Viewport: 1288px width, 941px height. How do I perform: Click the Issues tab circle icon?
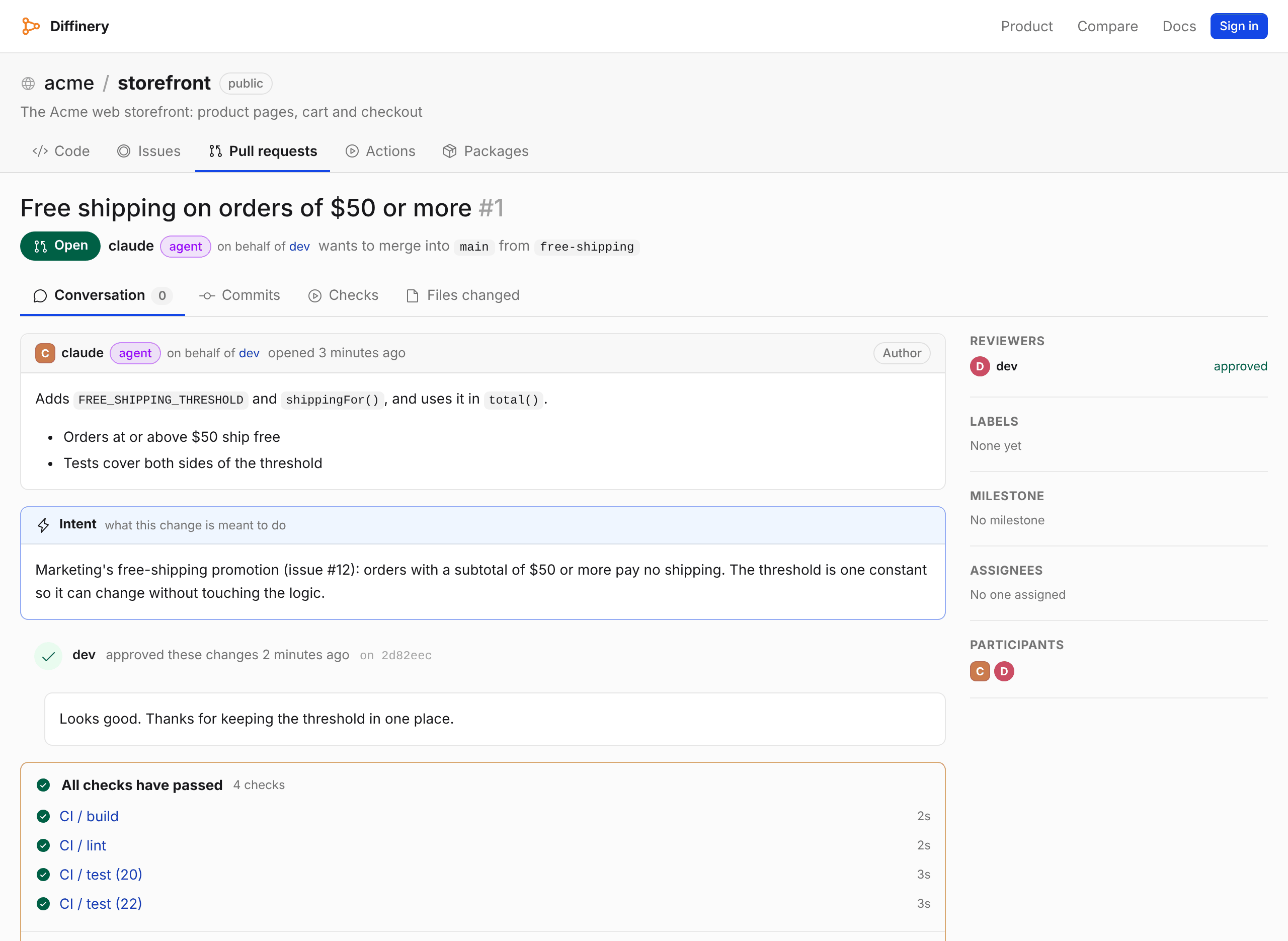(124, 151)
